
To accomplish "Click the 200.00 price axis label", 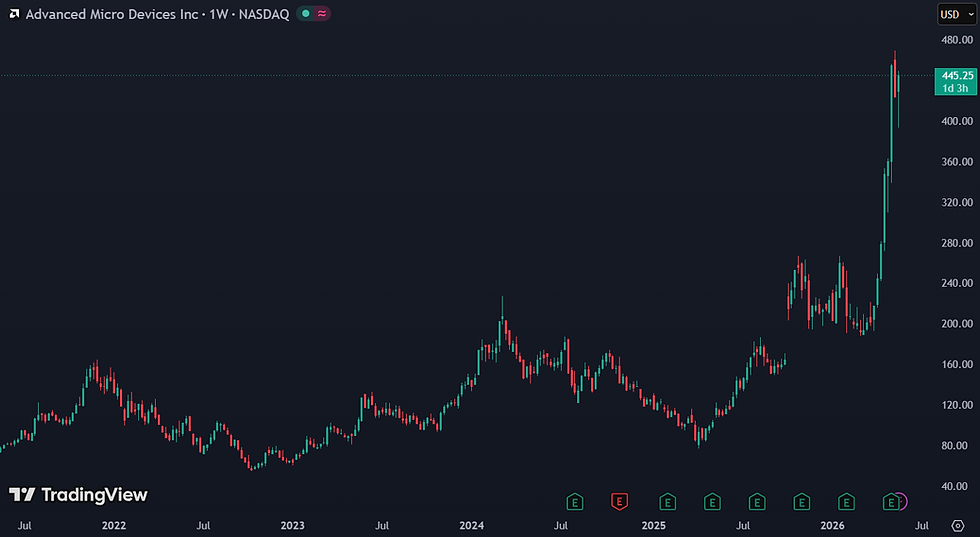I will [x=957, y=324].
